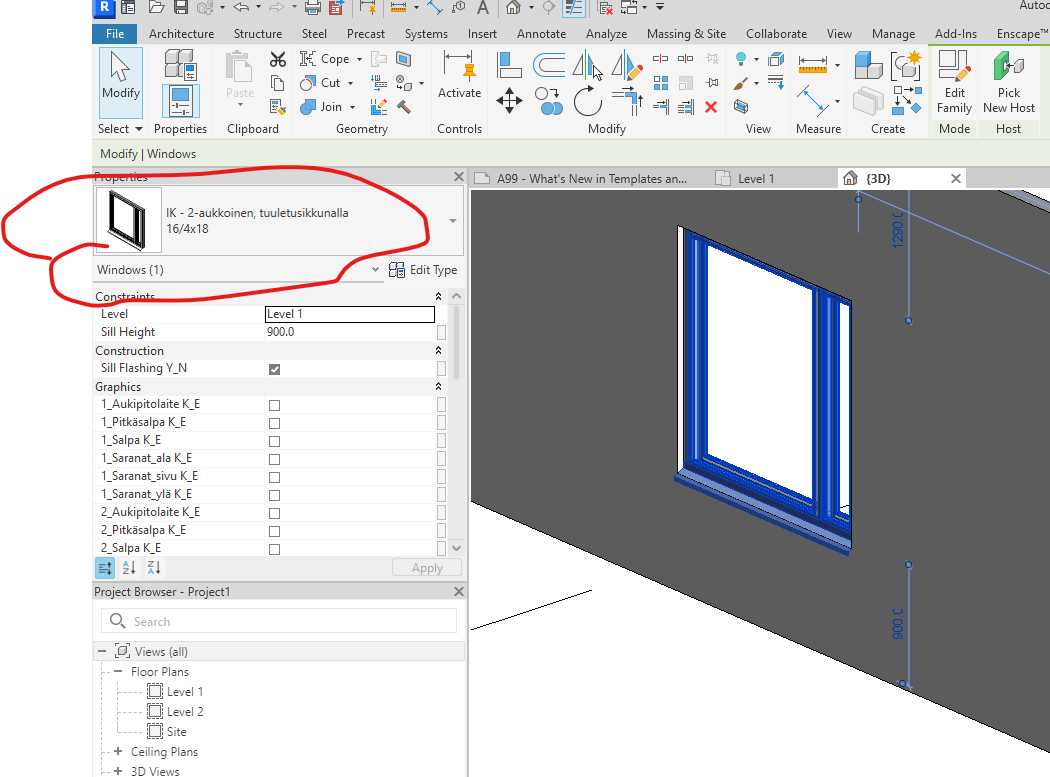Switch to the Annotate ribbon tab

pyautogui.click(x=541, y=33)
